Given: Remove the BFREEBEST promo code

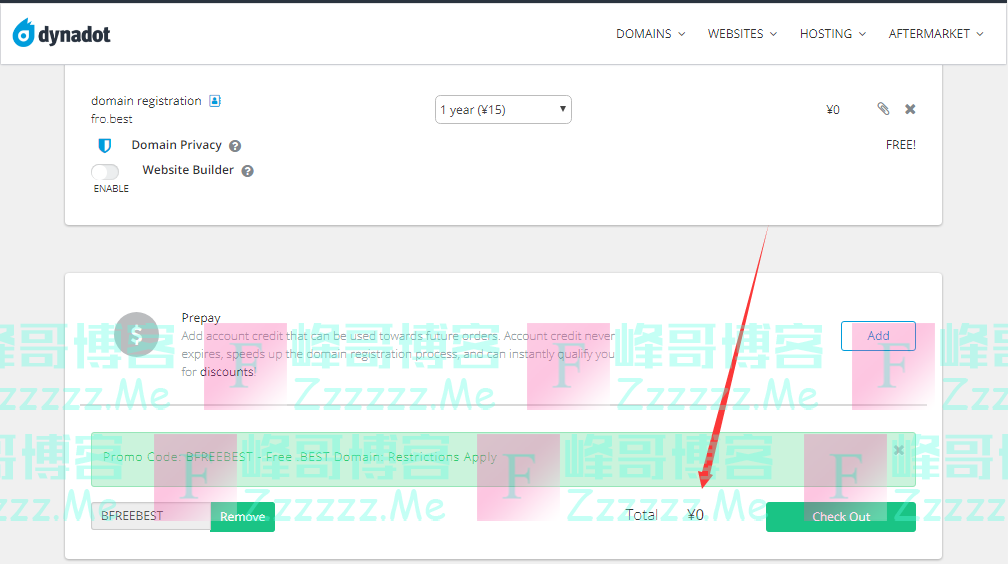Looking at the screenshot, I should pyautogui.click(x=242, y=517).
